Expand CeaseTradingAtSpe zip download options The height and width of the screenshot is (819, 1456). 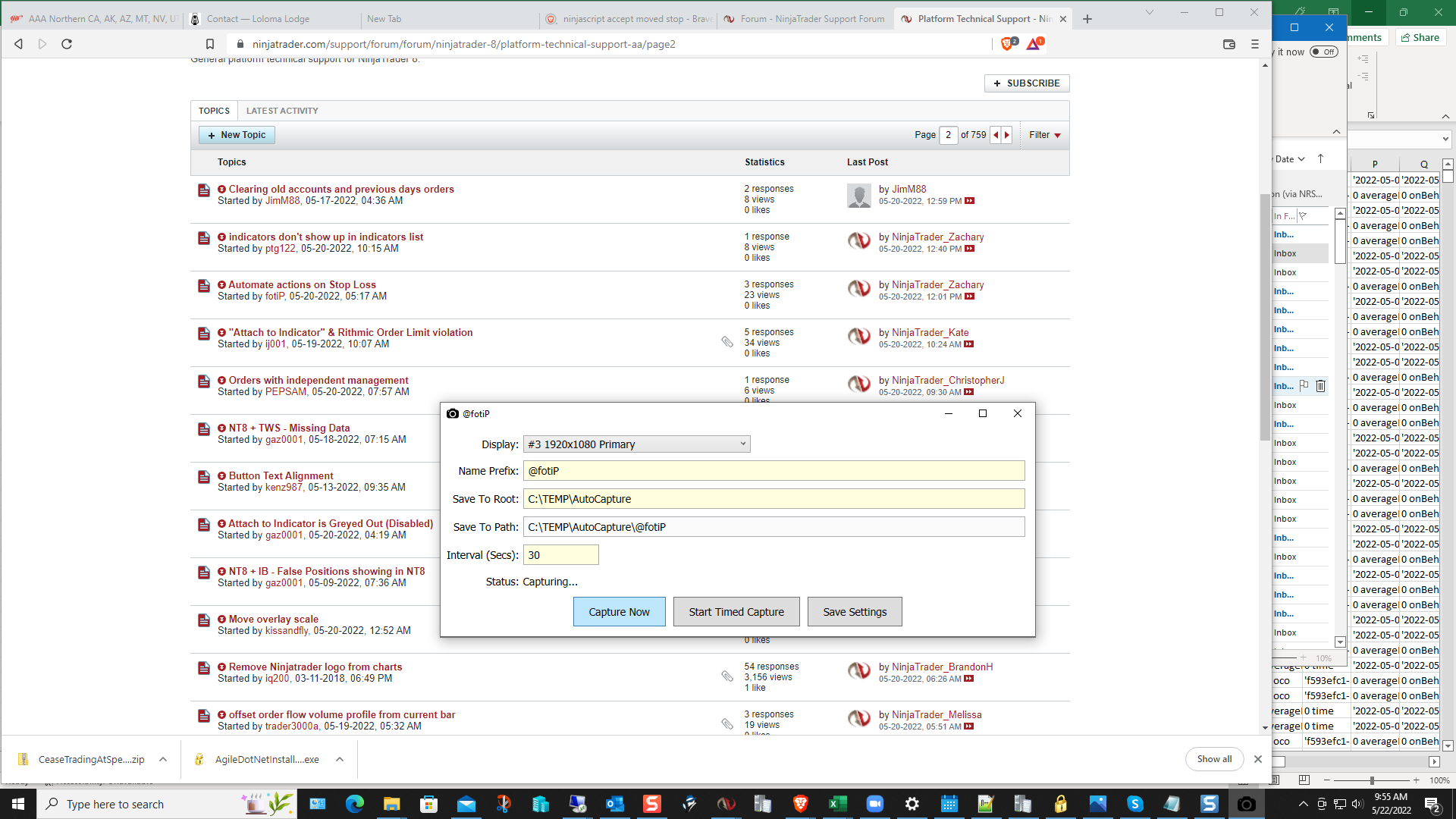click(163, 759)
